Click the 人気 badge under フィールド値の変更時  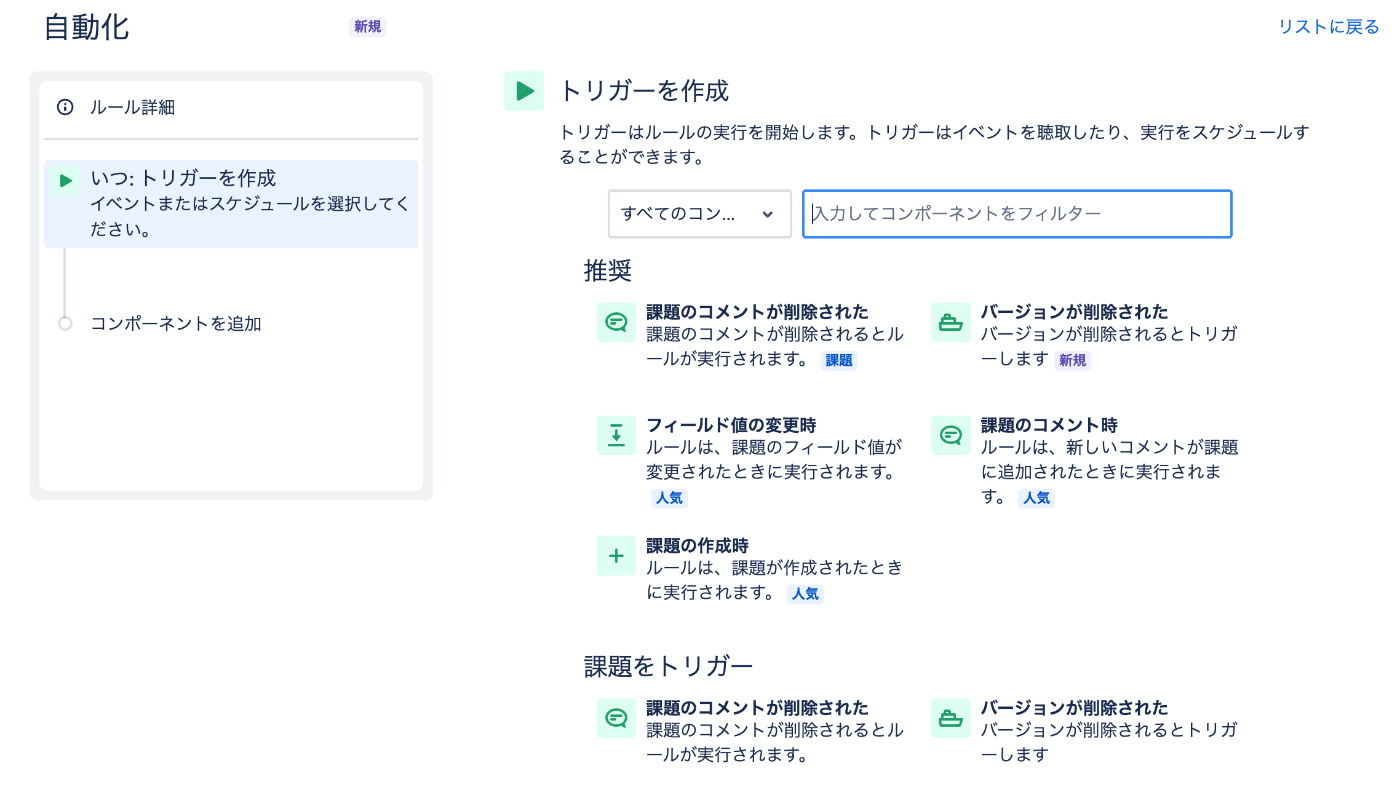669,498
